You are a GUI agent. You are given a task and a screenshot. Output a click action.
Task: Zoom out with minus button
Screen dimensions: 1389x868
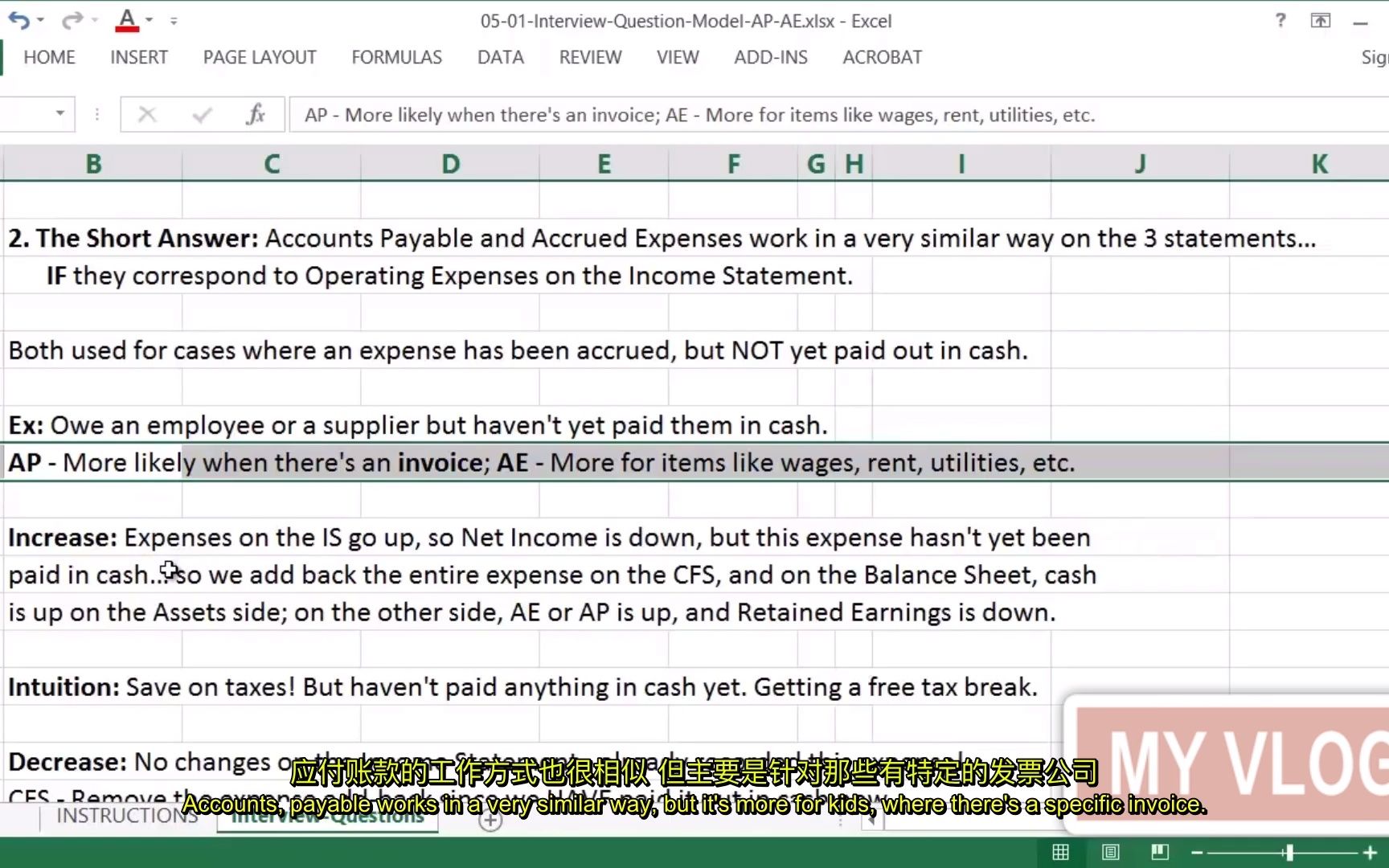(1197, 853)
